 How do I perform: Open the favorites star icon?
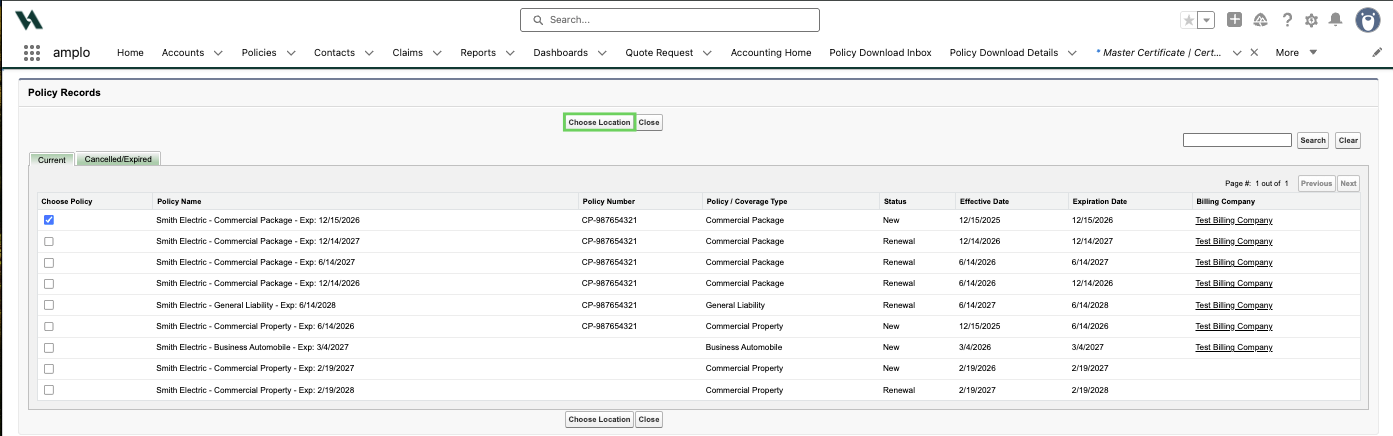(x=1188, y=20)
